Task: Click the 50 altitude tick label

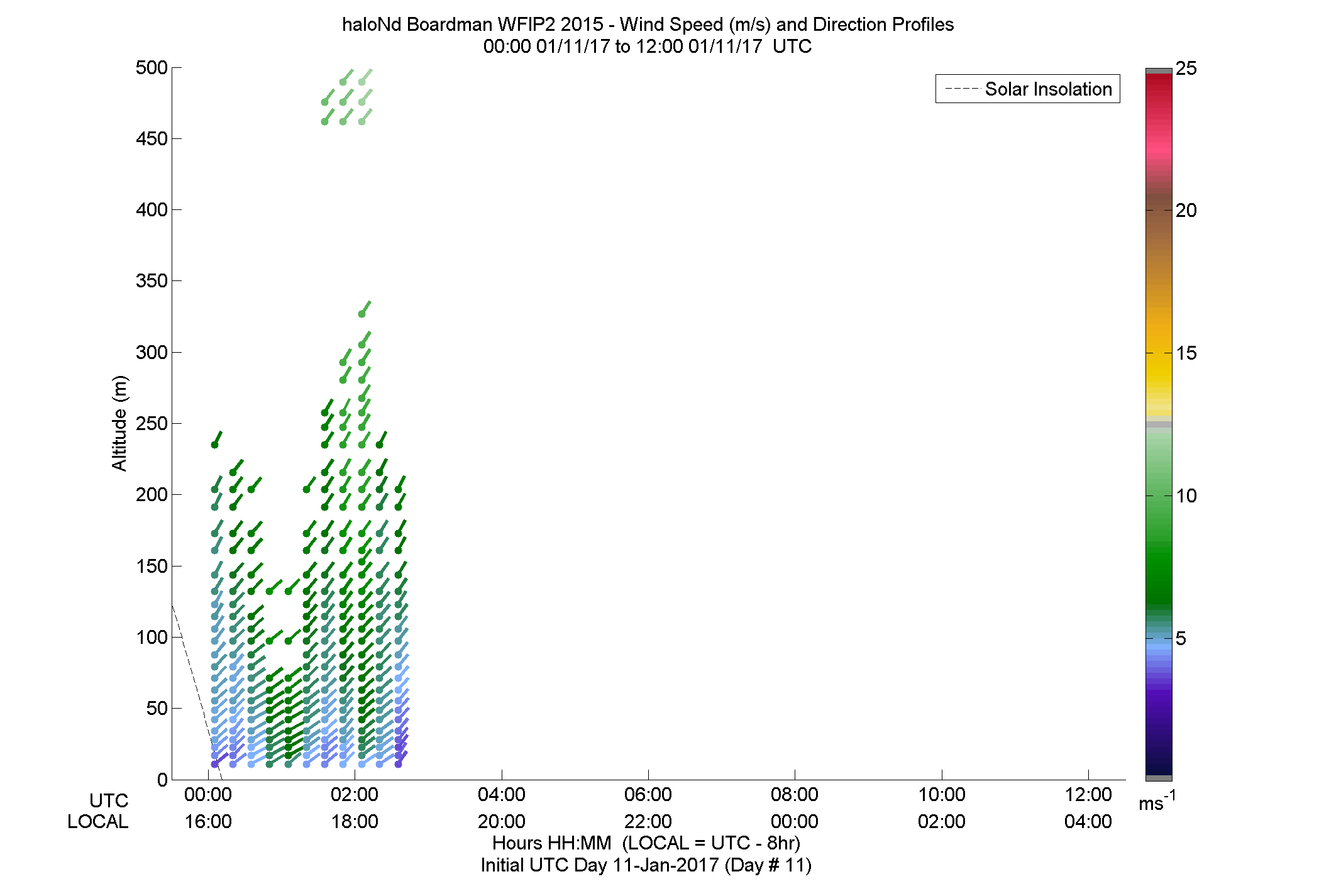Action: pos(157,709)
